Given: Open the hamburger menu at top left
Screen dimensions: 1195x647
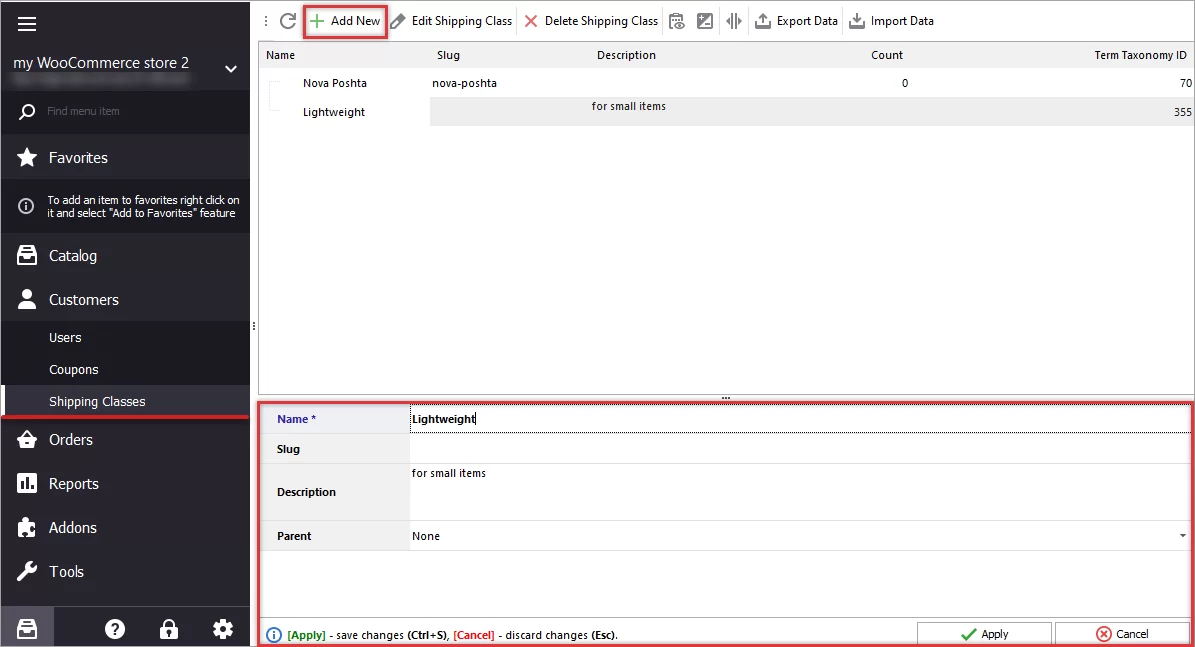Looking at the screenshot, I should [27, 24].
